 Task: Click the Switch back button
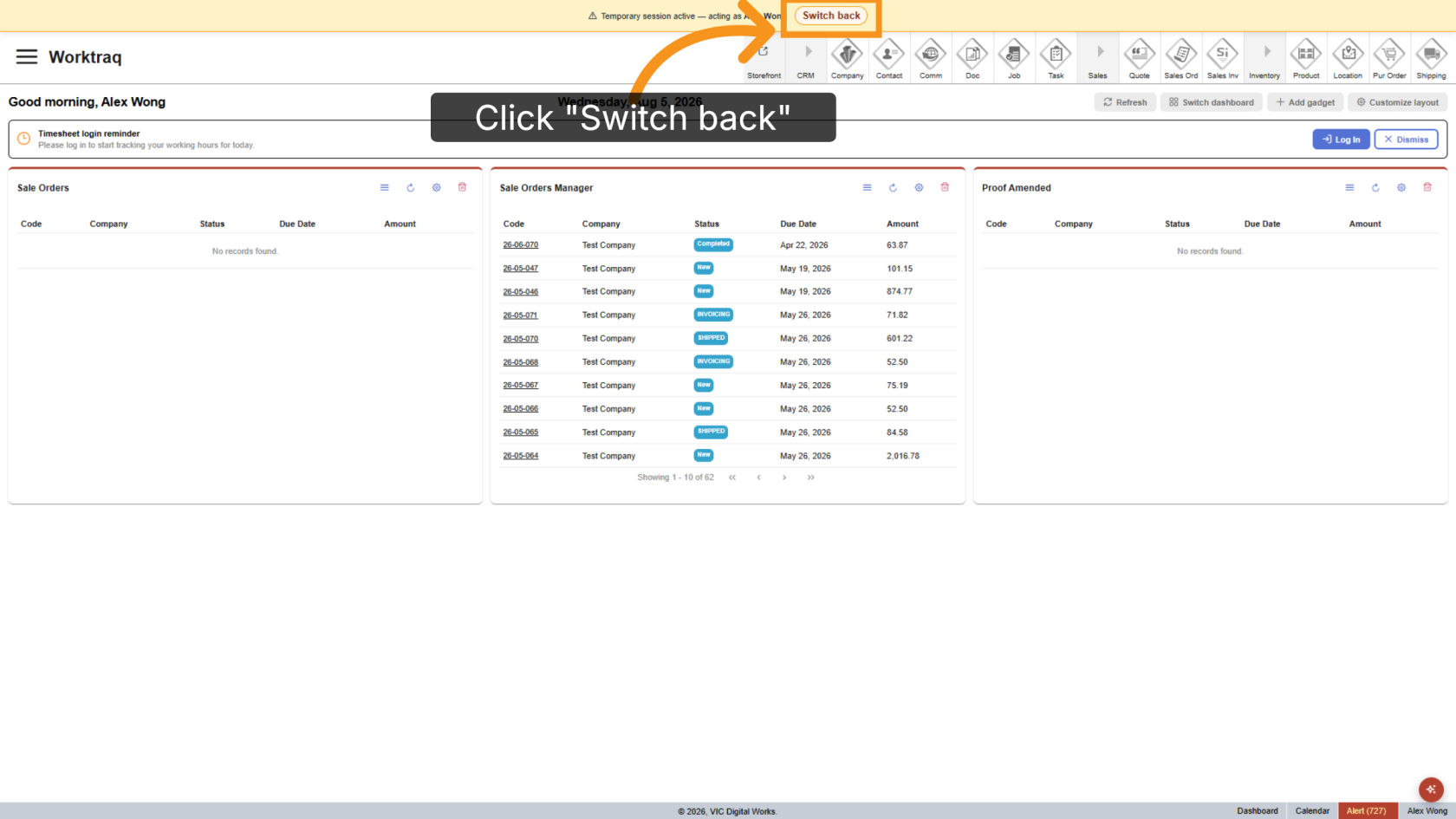pyautogui.click(x=831, y=16)
